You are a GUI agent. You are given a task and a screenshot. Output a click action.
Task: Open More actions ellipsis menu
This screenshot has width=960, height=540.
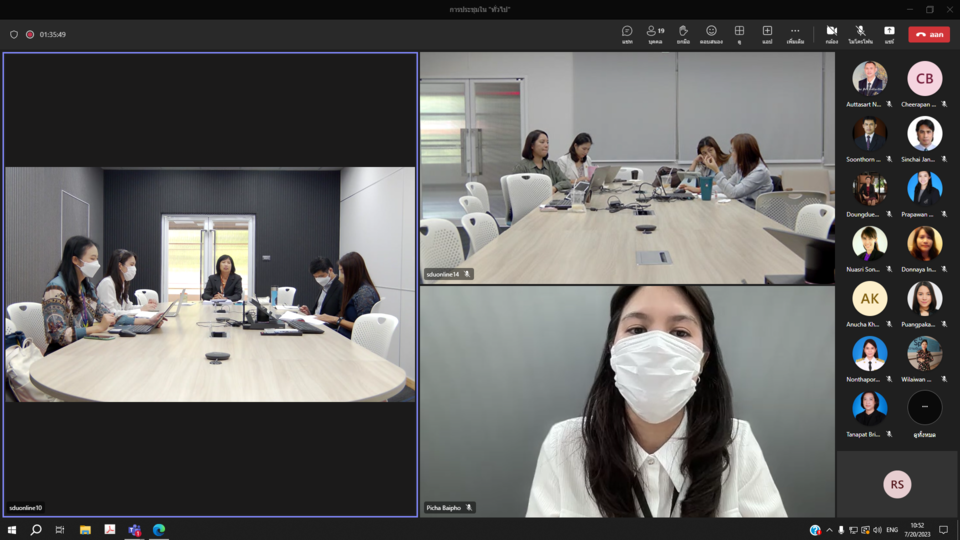795,34
